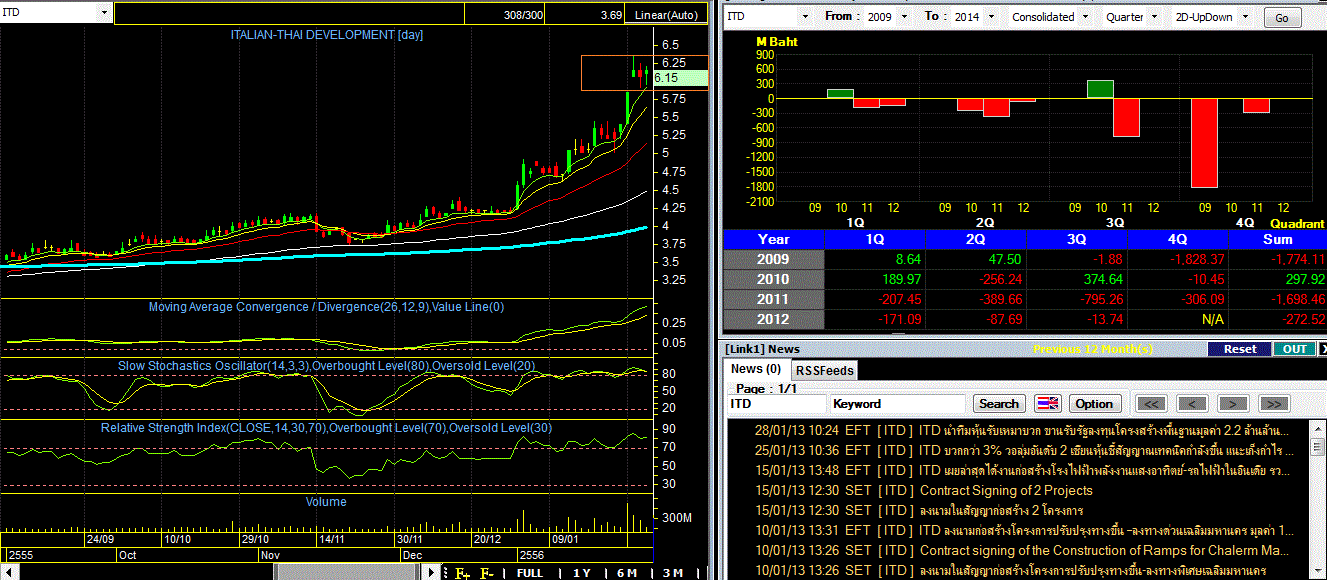Click the Search button in News
1327x580 pixels.
998,404
